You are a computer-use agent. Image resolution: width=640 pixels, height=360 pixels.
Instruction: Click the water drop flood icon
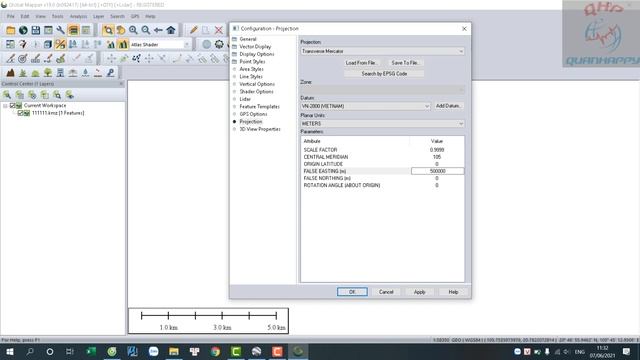point(85,73)
